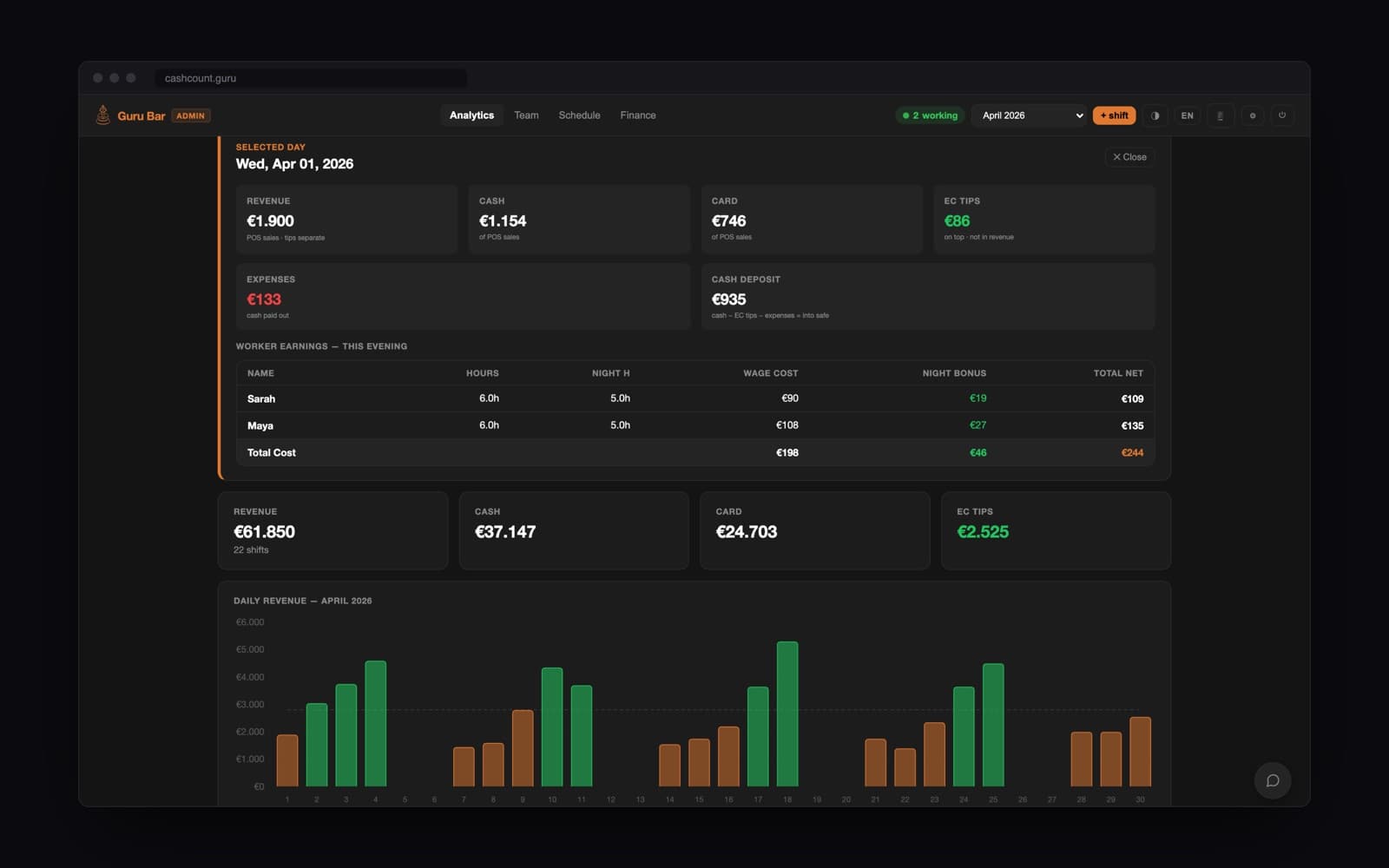1389x868 pixels.
Task: Click the EC Tips €86 card
Action: click(1044, 219)
